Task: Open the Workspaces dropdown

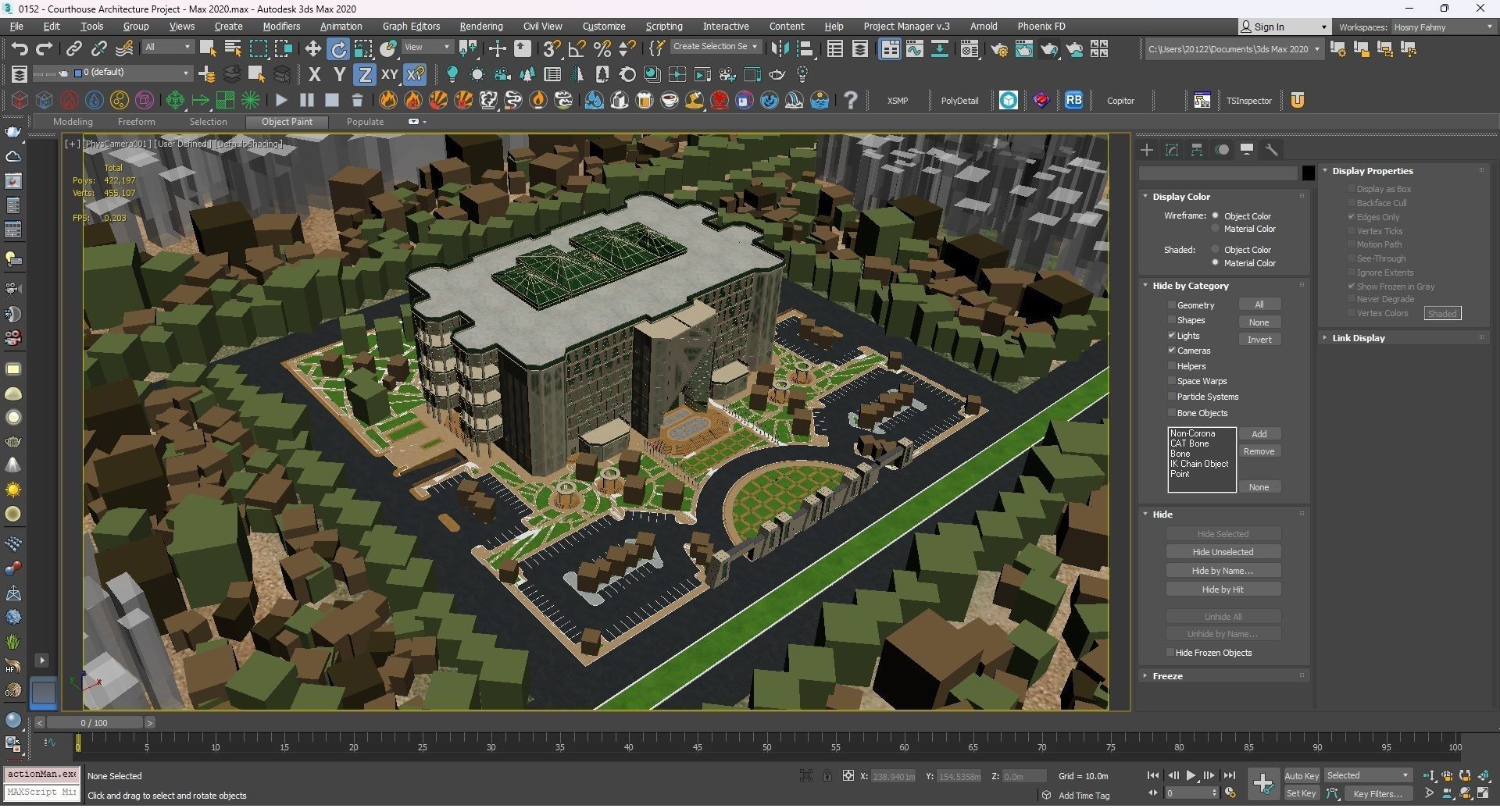Action: (x=1444, y=27)
